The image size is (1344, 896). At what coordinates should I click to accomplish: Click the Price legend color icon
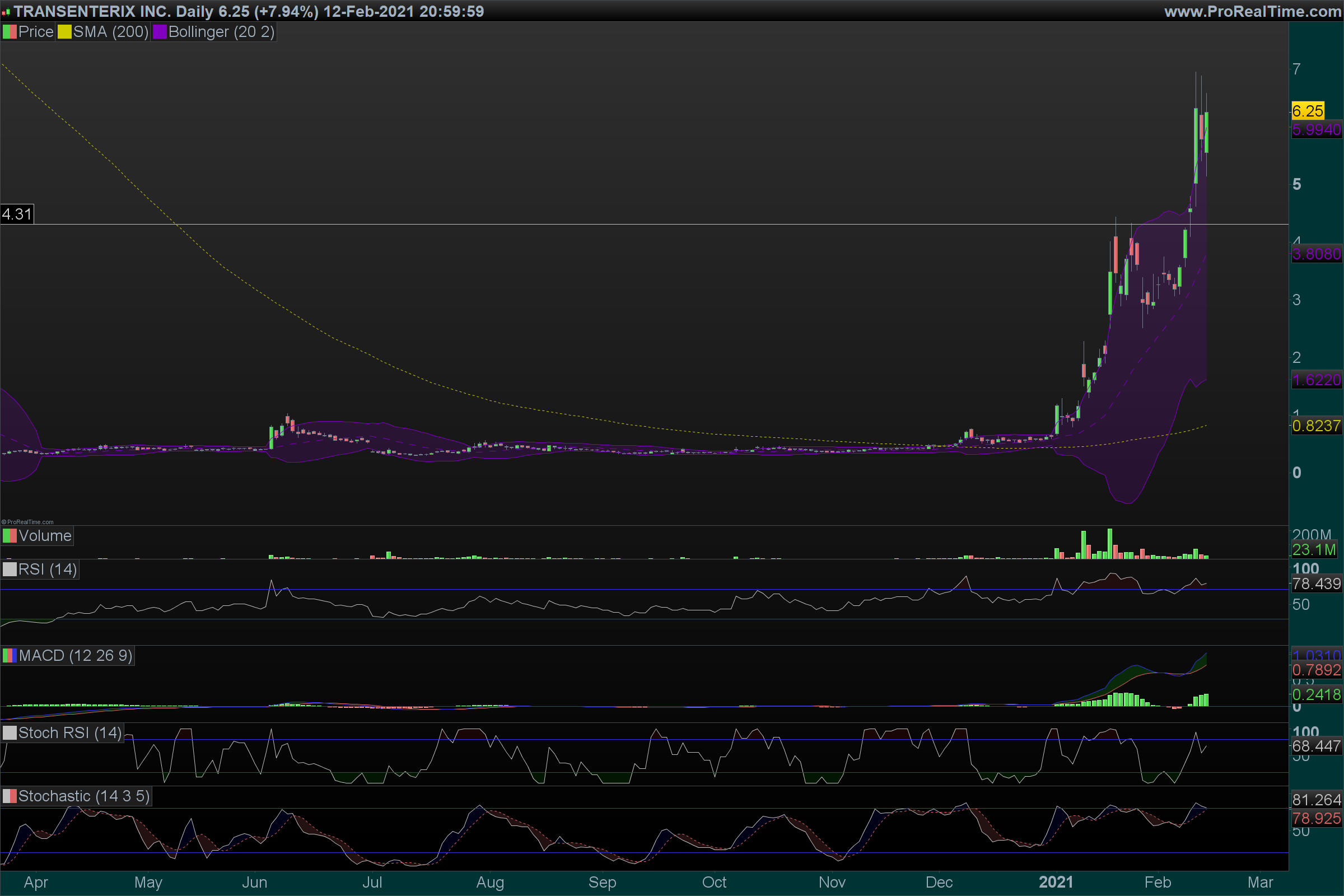click(10, 32)
